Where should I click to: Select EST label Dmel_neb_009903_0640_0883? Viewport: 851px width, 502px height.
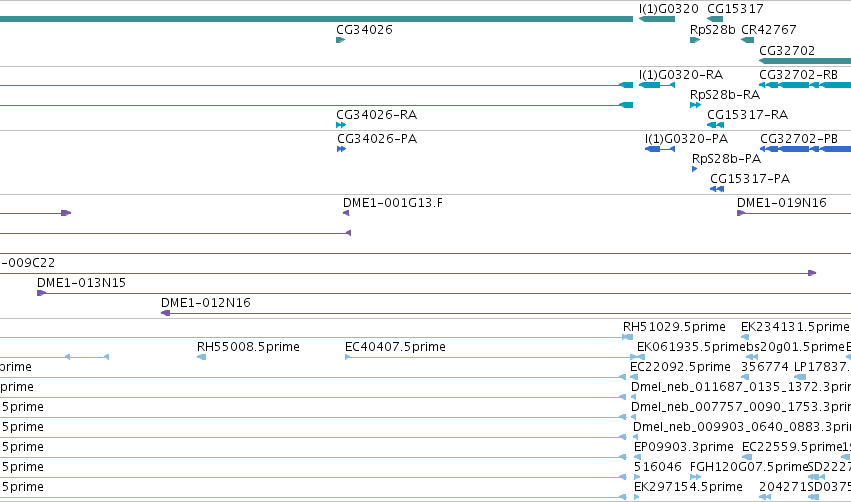[x=742, y=427]
